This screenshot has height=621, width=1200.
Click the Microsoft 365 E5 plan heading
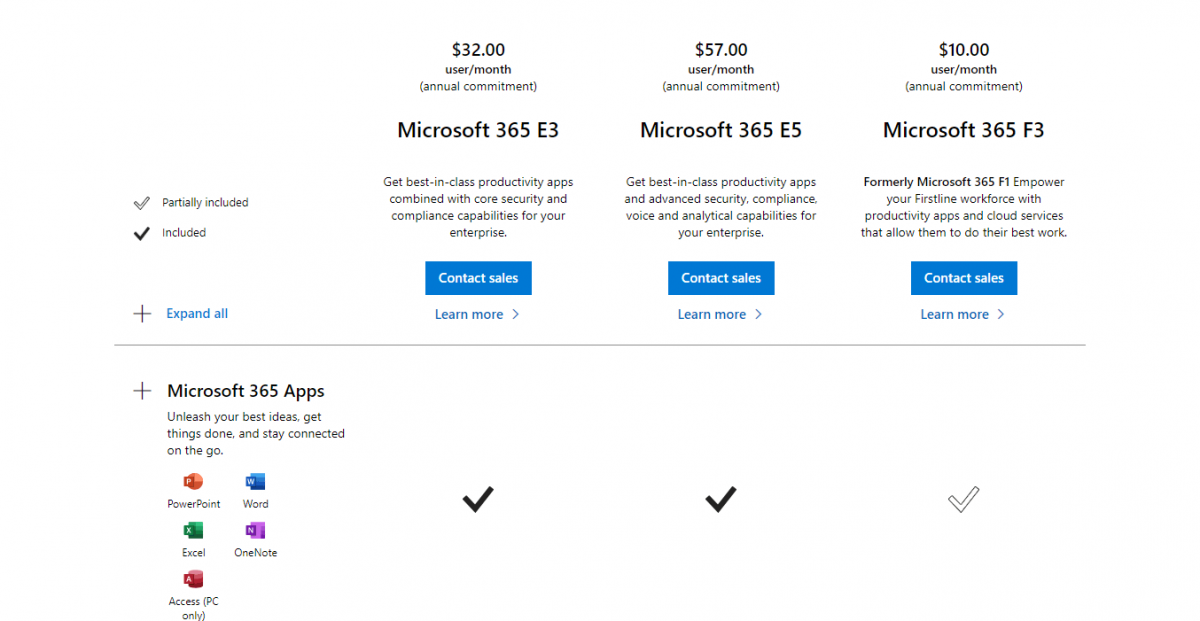click(721, 130)
